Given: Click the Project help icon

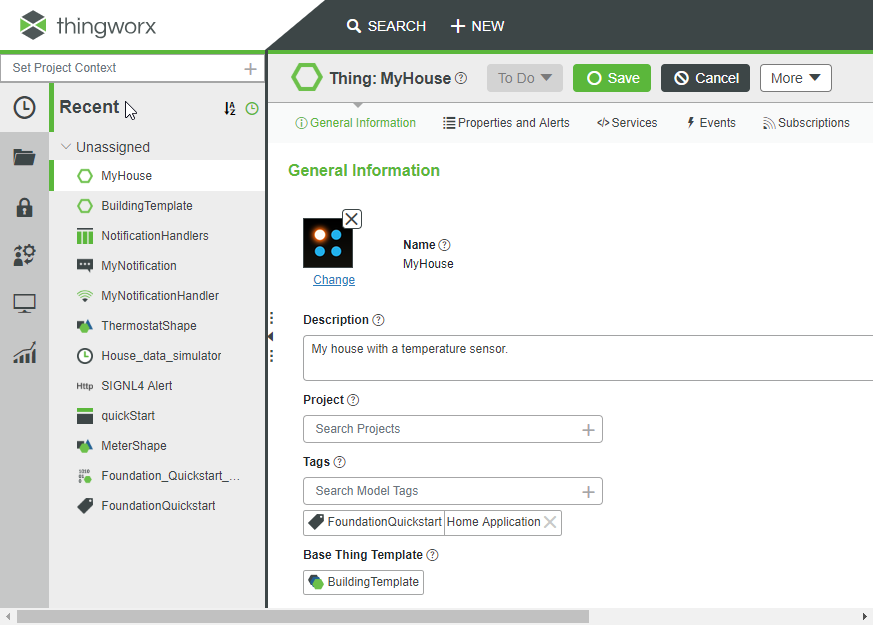Looking at the screenshot, I should [353, 400].
